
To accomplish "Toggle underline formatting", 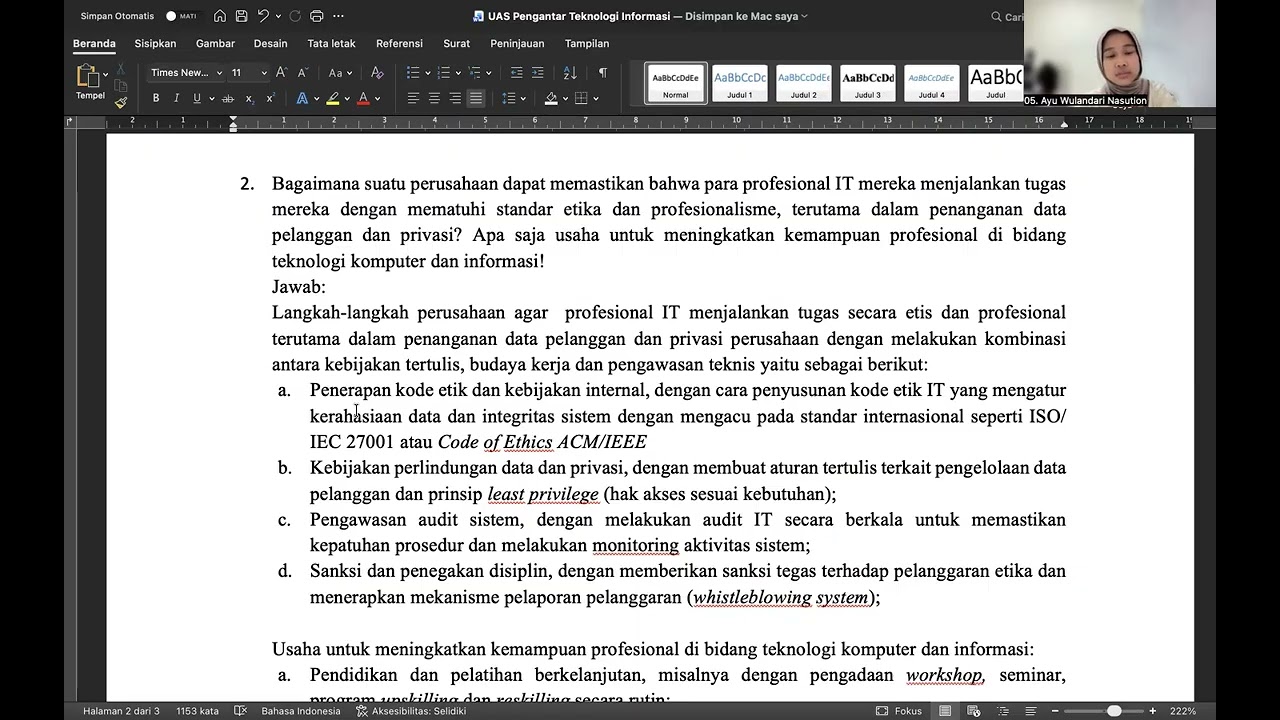I will pos(197,98).
